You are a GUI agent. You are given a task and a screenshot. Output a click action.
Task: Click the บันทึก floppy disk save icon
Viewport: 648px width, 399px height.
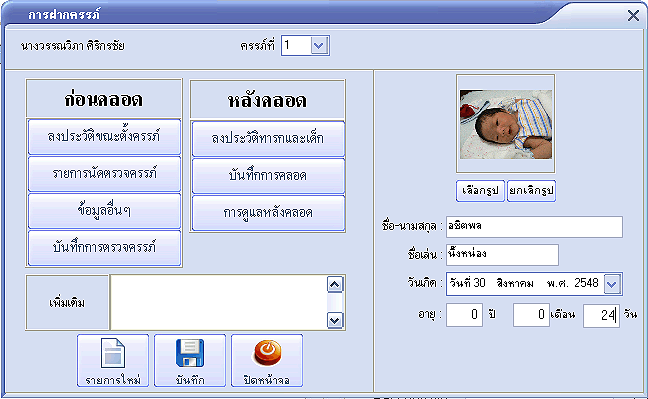click(190, 353)
